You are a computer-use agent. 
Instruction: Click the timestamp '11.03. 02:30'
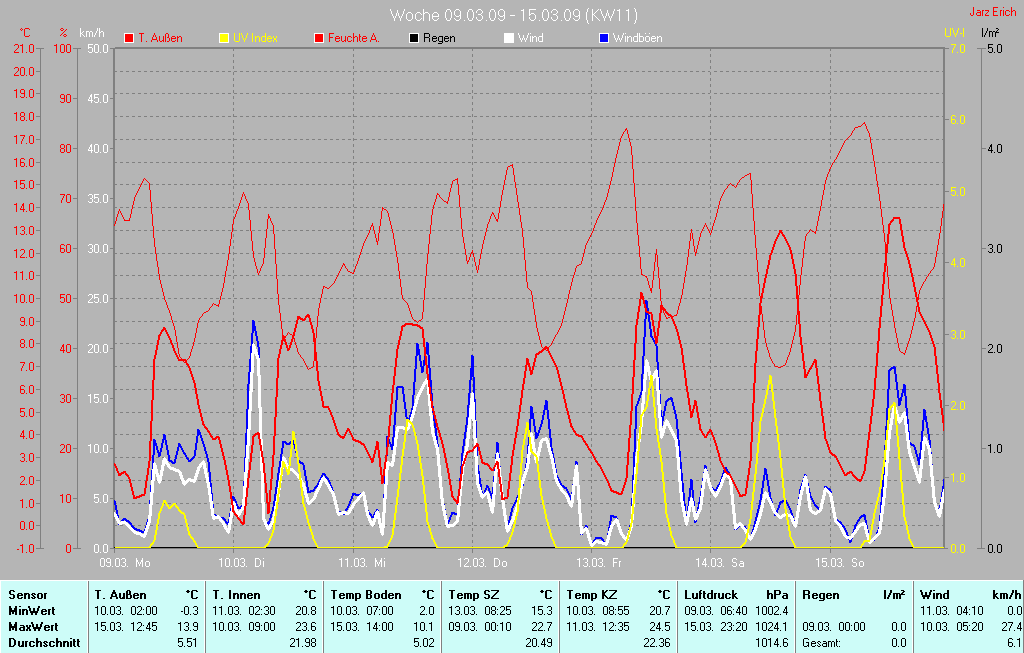244,611
